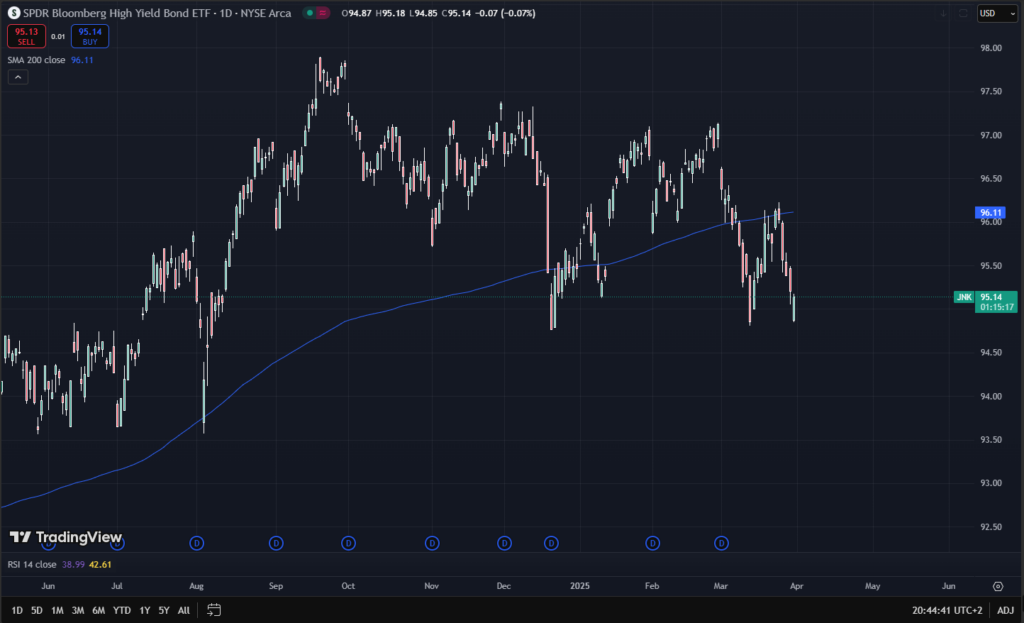1024x623 pixels.
Task: Select the 1D time range
Action: click(17, 610)
